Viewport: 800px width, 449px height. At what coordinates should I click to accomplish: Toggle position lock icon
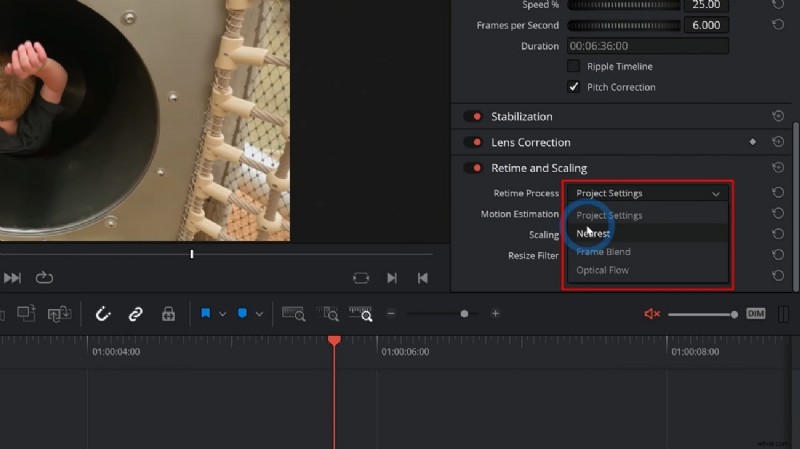click(168, 314)
